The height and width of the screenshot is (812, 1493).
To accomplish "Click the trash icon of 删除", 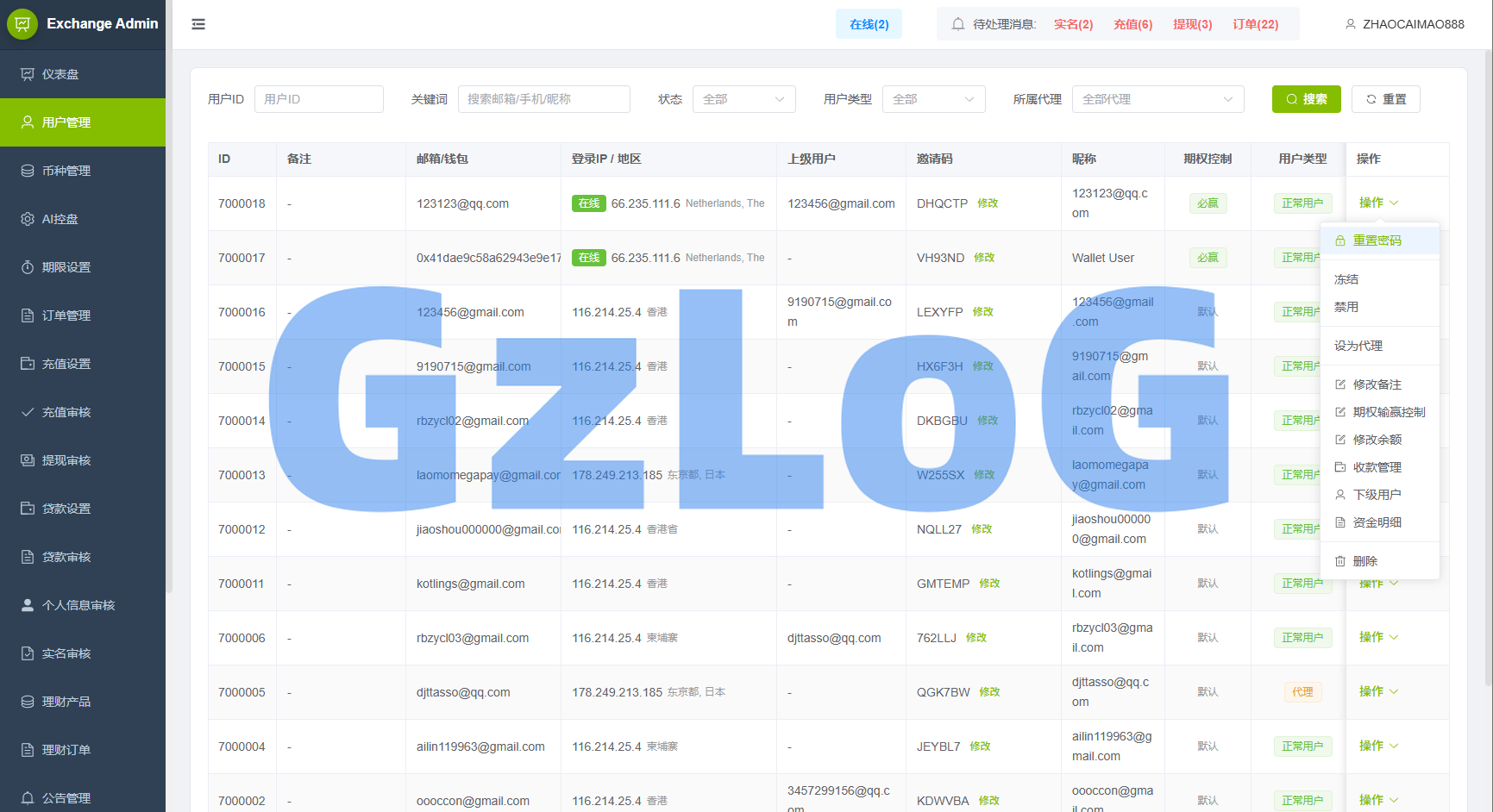I will coord(1340,561).
